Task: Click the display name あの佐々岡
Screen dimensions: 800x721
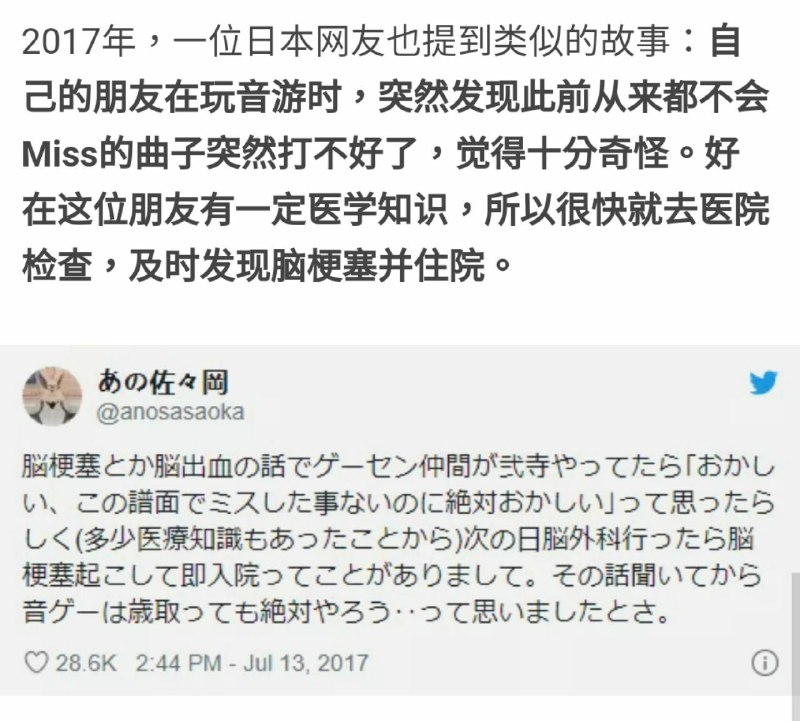Action: 163,382
